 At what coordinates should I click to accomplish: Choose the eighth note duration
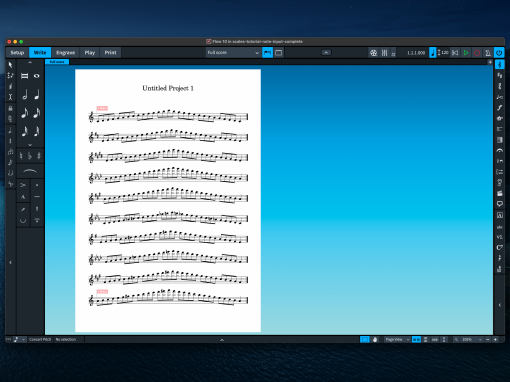click(25, 113)
